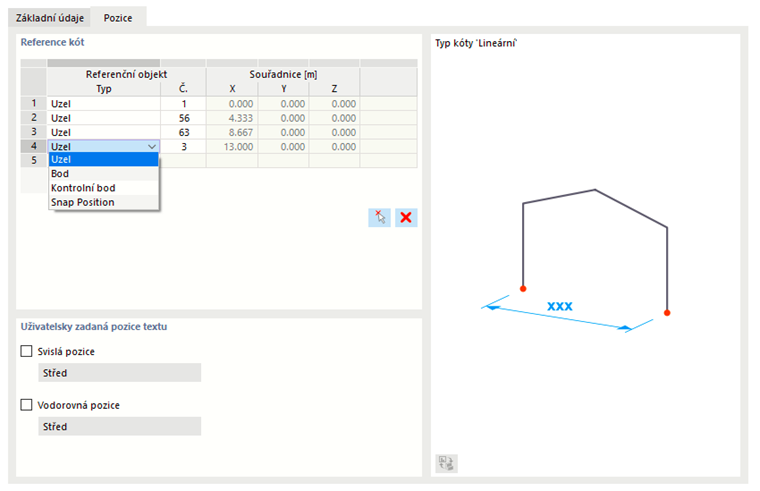760x491 pixels.
Task: Click the preview view switch icon
Action: 446,463
